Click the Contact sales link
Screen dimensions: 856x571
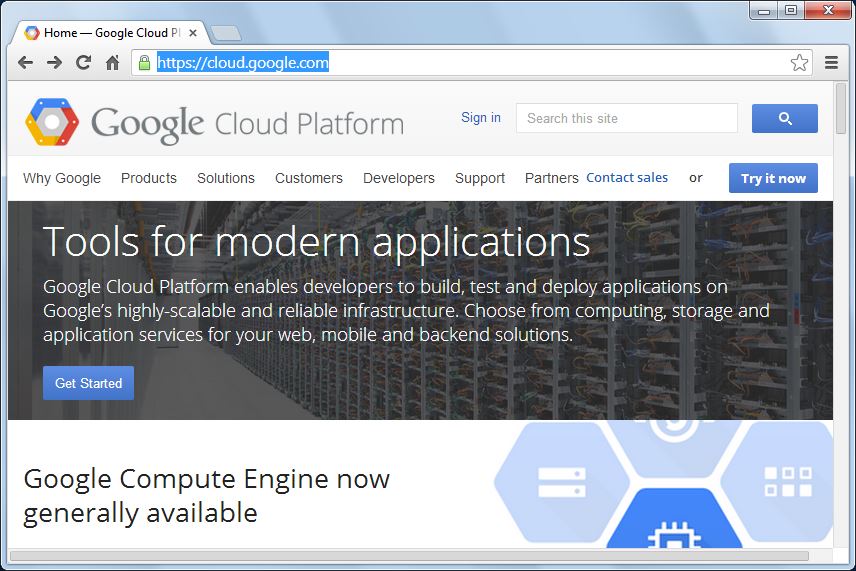pos(627,178)
